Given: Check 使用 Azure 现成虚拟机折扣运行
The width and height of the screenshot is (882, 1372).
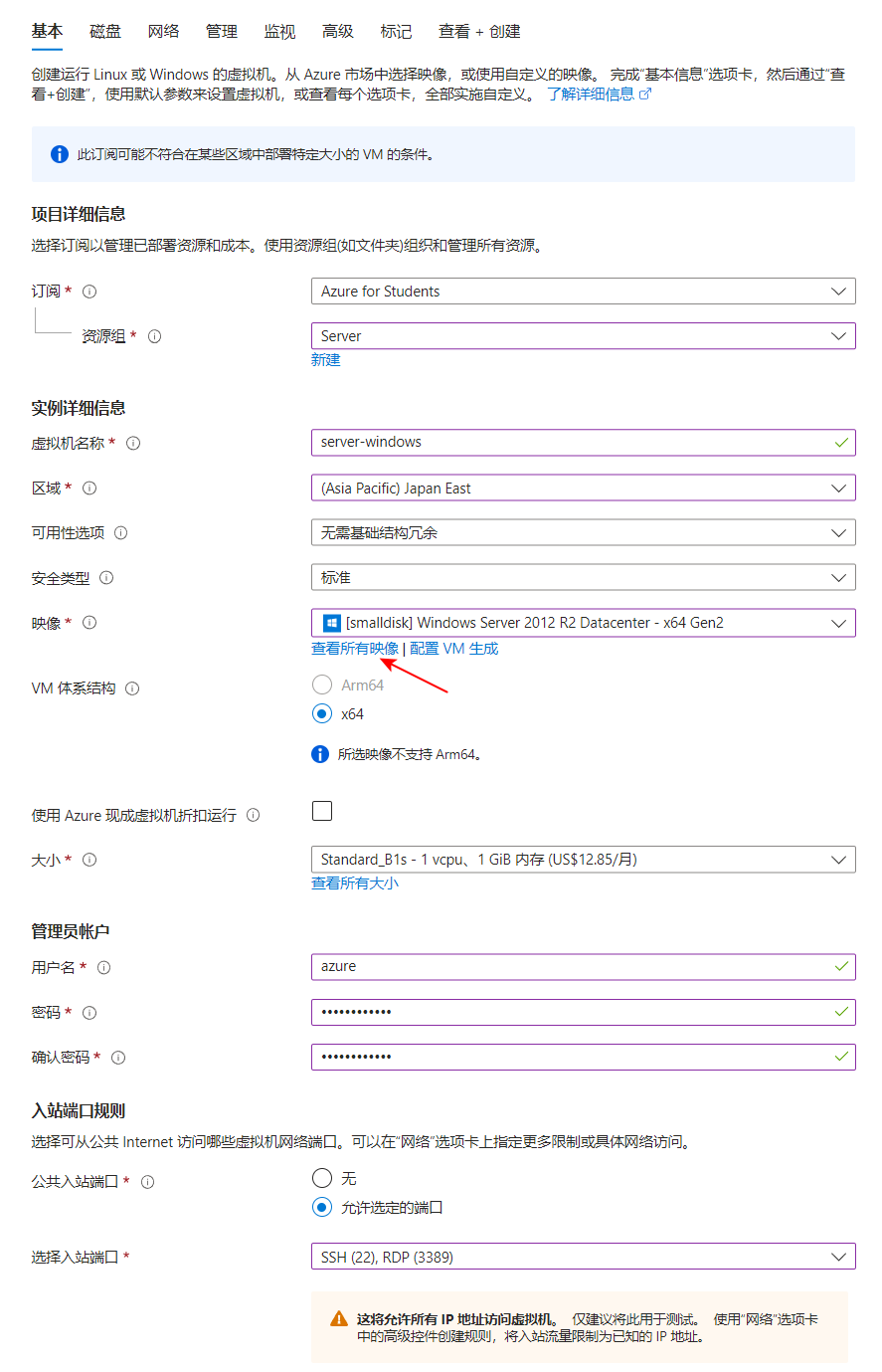Looking at the screenshot, I should (x=322, y=811).
